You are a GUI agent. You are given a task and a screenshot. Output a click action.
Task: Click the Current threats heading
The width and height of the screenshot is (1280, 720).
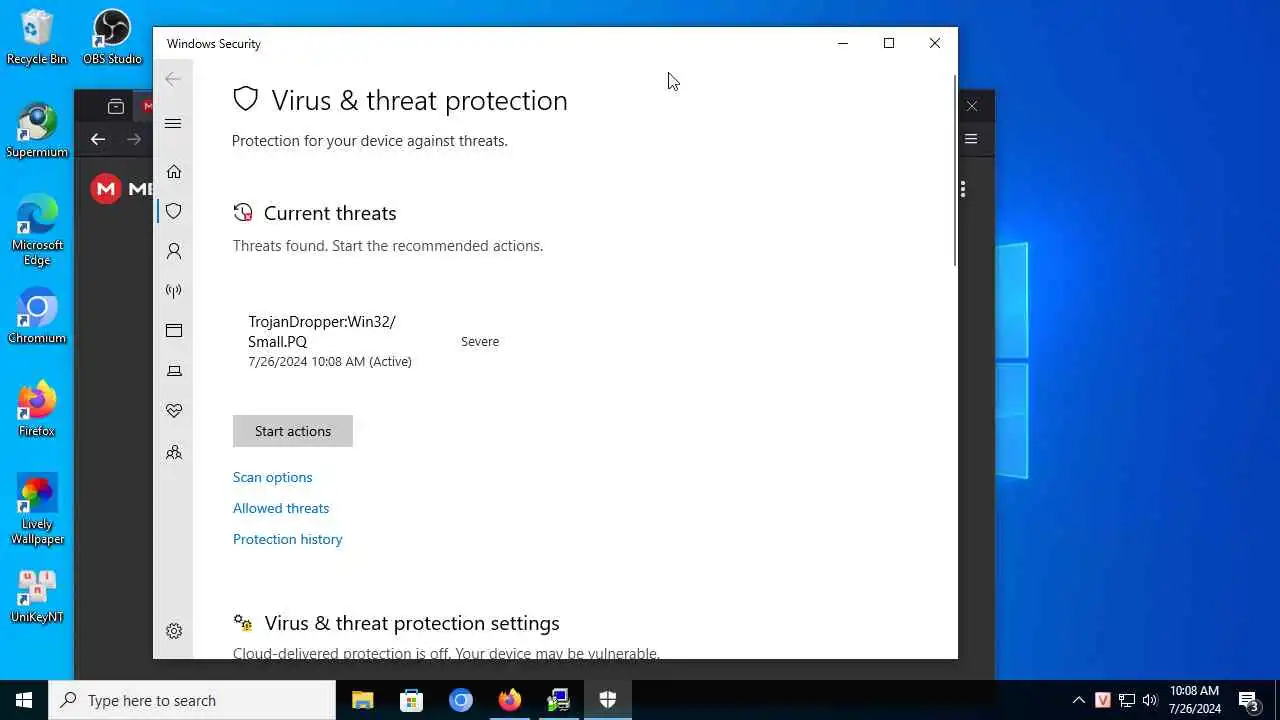point(330,213)
